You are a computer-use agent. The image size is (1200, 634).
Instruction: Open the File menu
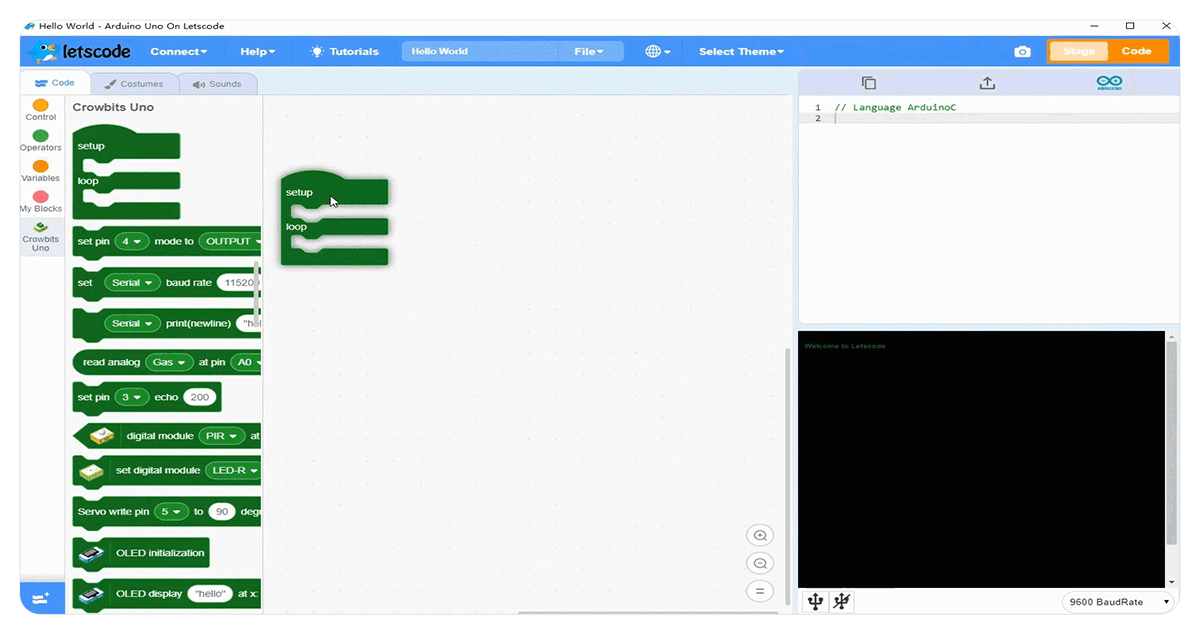589,51
